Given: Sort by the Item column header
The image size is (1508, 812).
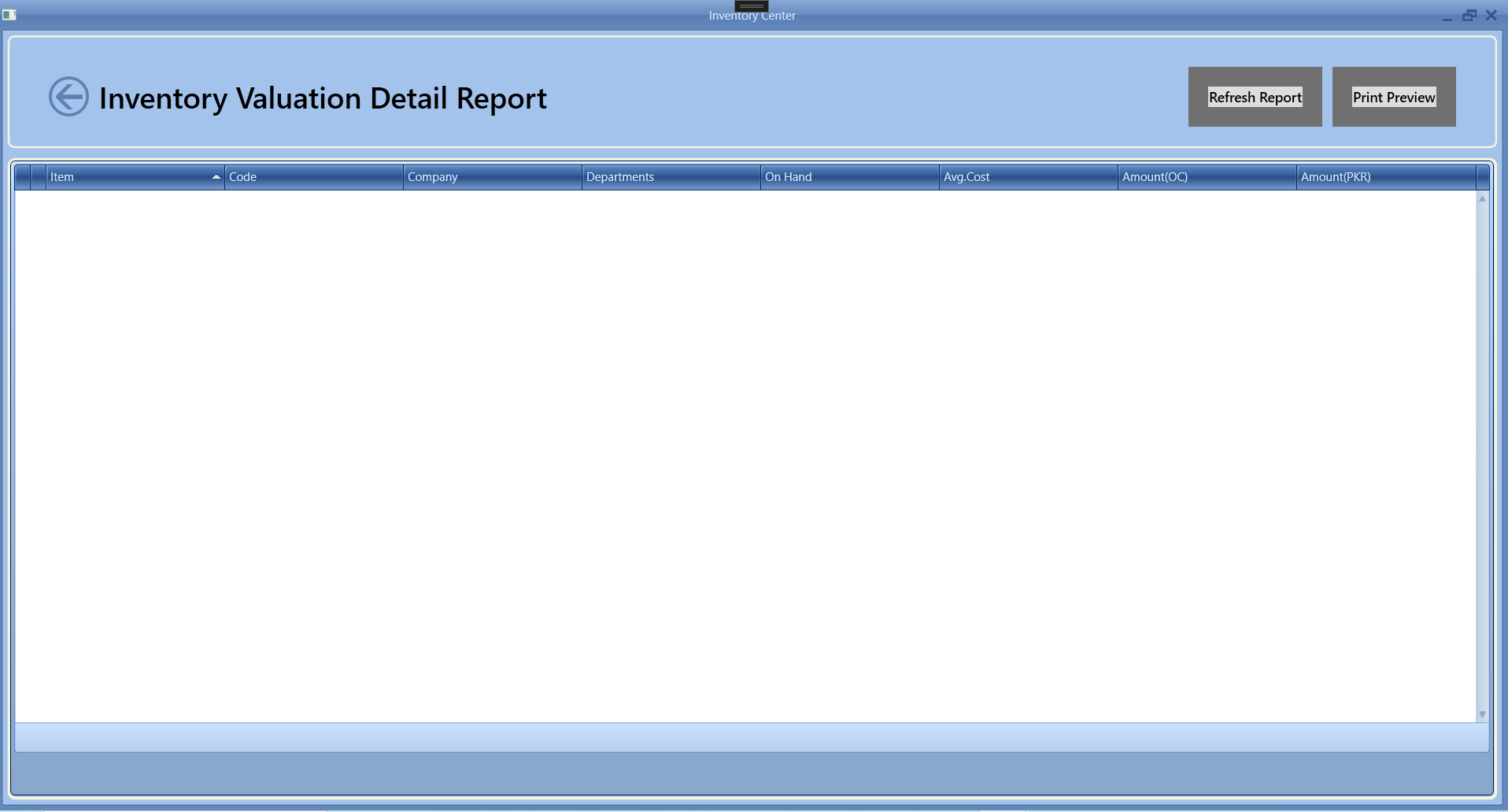Looking at the screenshot, I should pyautogui.click(x=135, y=177).
